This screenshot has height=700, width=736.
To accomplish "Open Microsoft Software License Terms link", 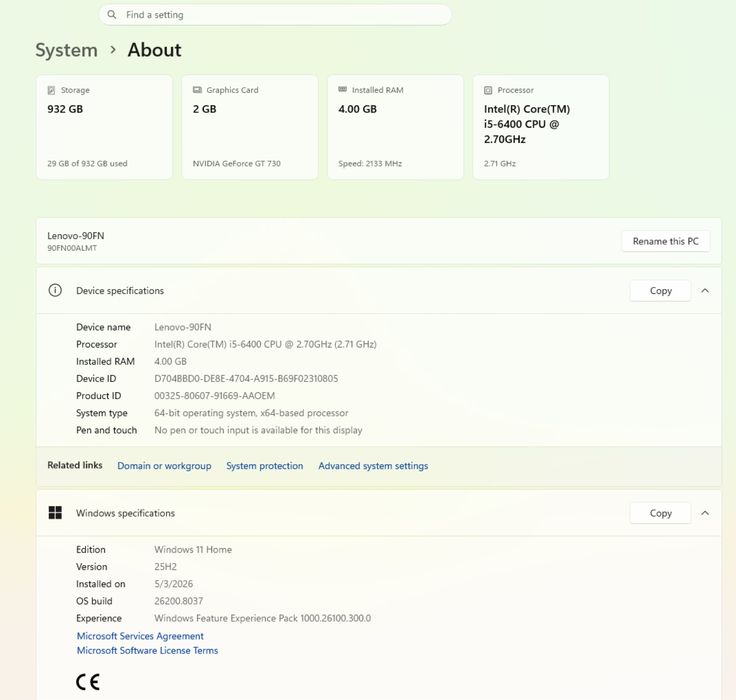I will click(147, 650).
